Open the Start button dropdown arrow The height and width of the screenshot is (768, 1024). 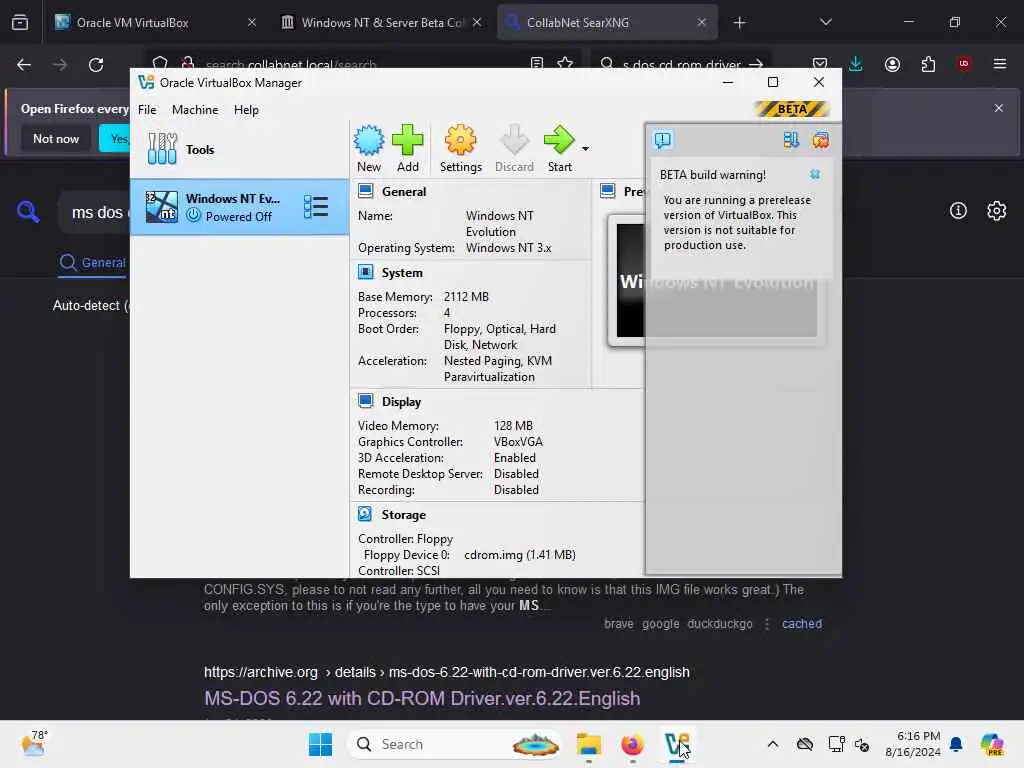(585, 149)
